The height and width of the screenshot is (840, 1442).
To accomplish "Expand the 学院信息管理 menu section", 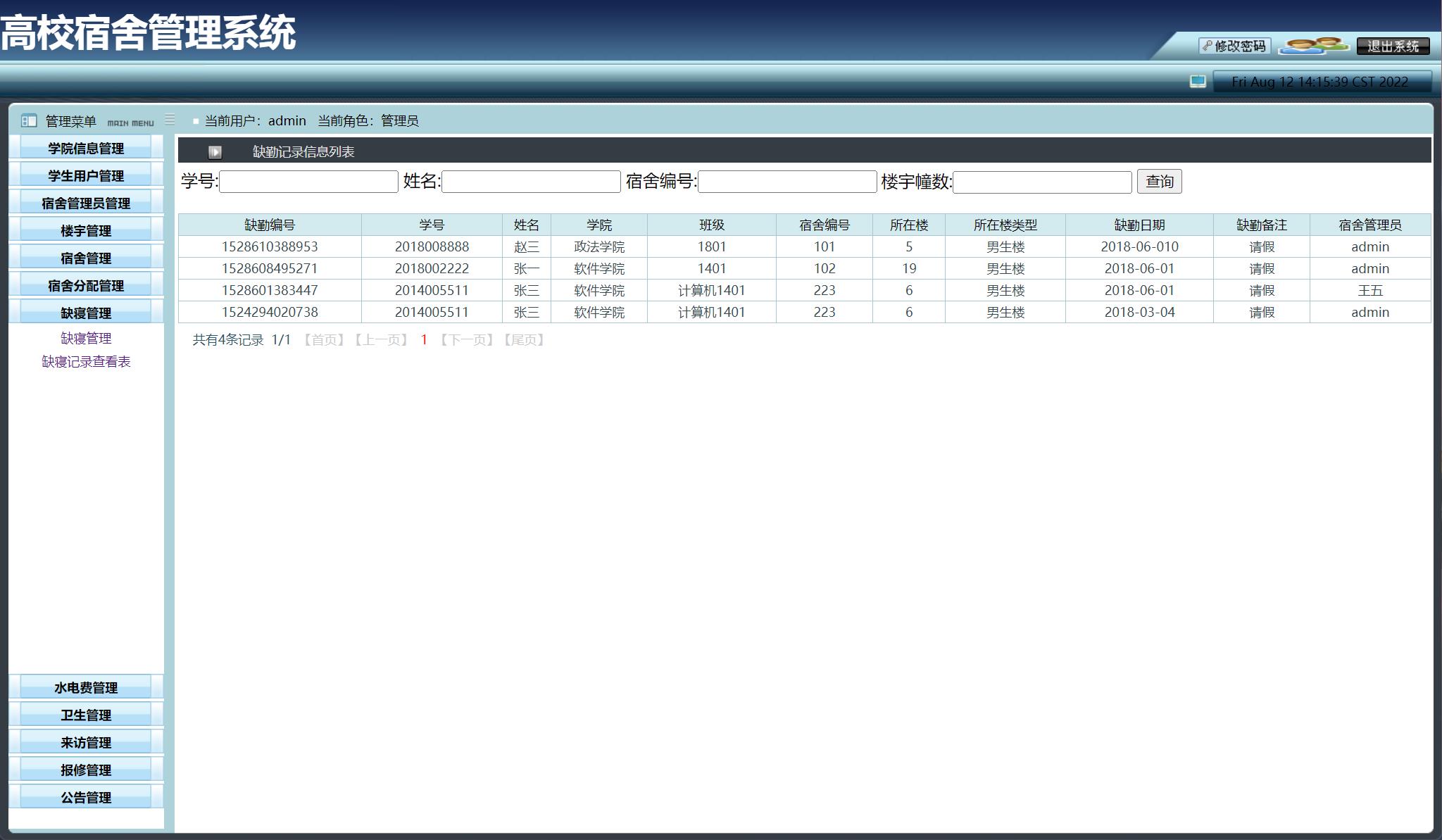I will point(86,149).
